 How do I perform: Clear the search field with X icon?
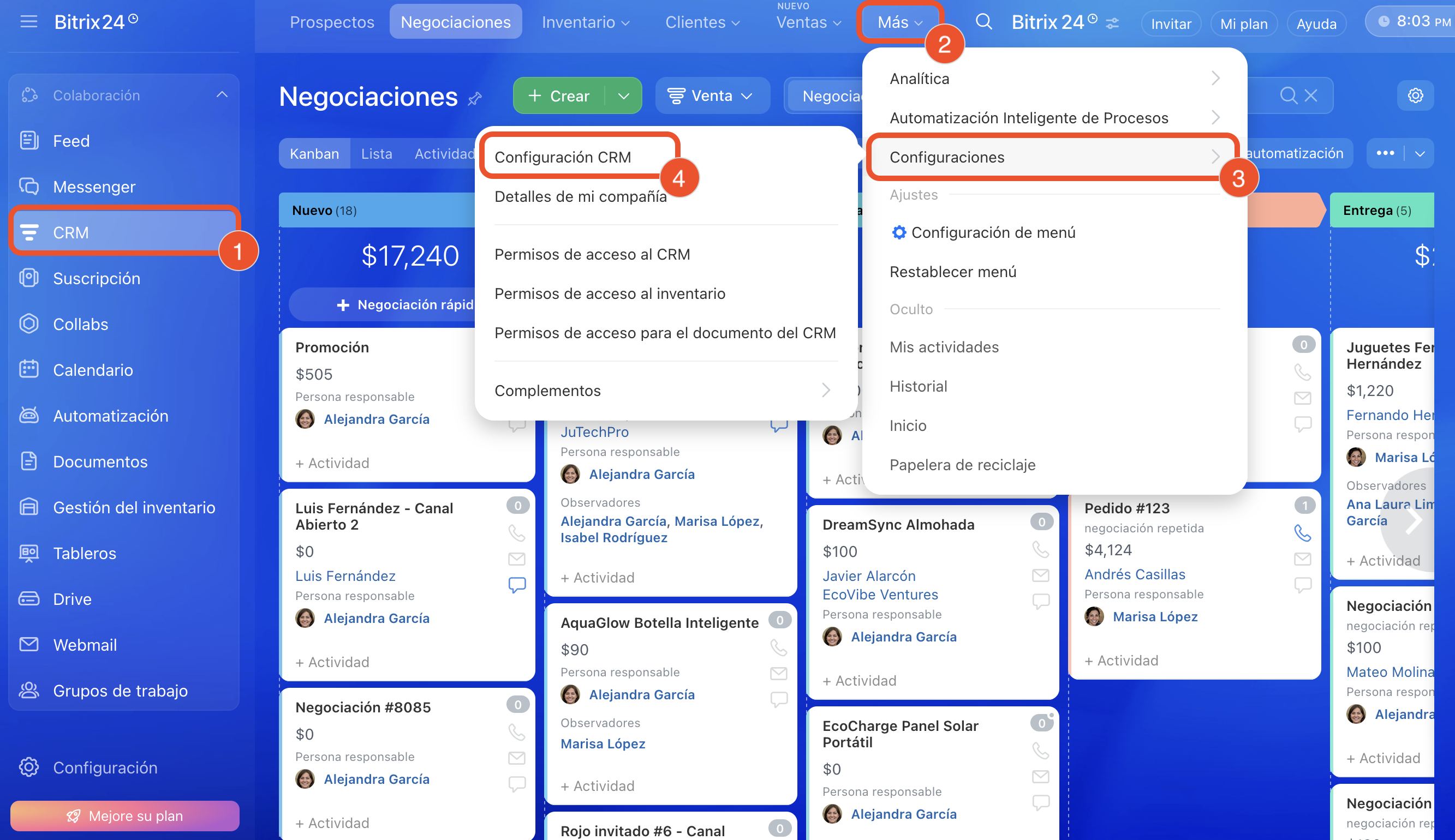click(x=1311, y=95)
